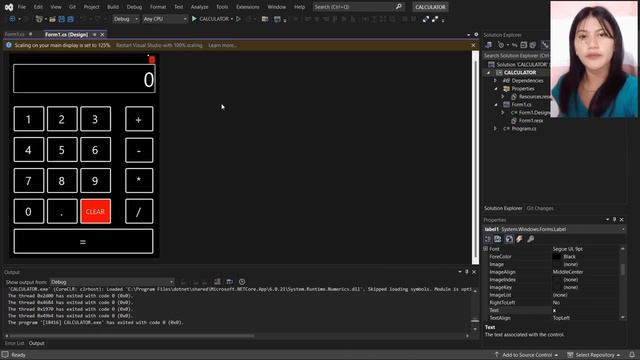
Task: Click Start Without Debugging outline play icon
Action: coord(239,19)
